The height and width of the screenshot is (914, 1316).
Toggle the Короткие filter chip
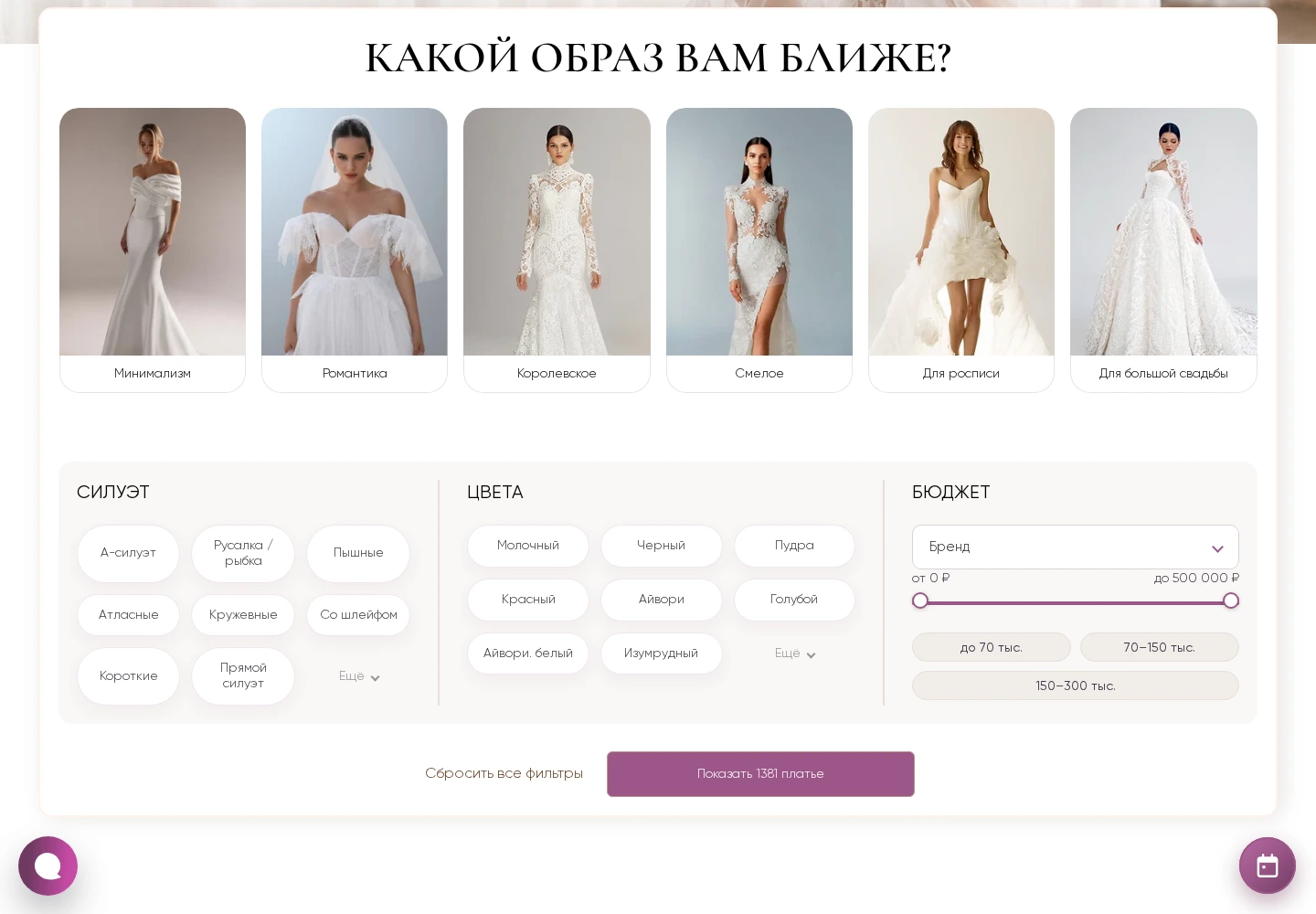pyautogui.click(x=128, y=676)
